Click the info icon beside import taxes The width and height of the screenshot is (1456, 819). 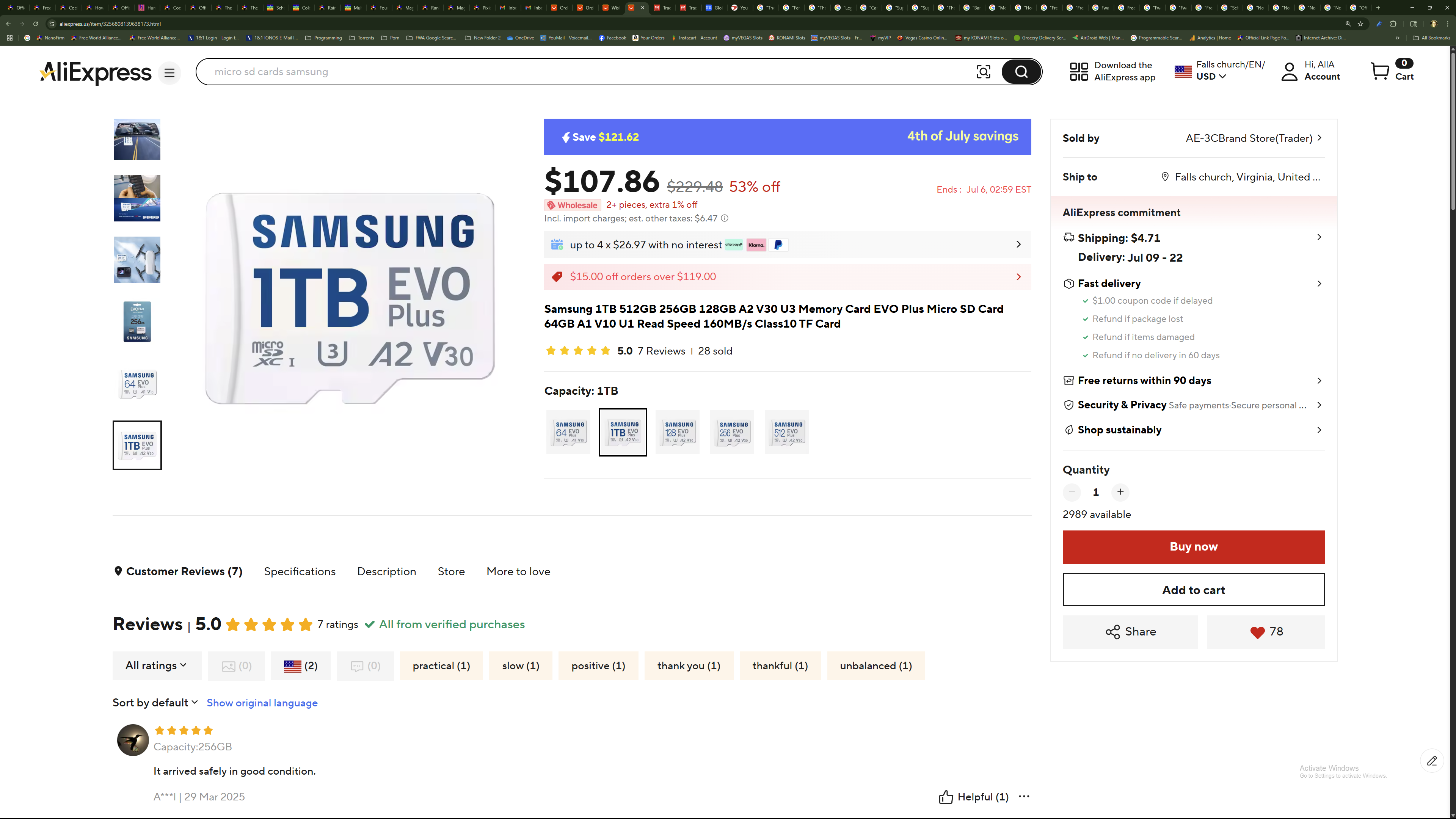725,219
